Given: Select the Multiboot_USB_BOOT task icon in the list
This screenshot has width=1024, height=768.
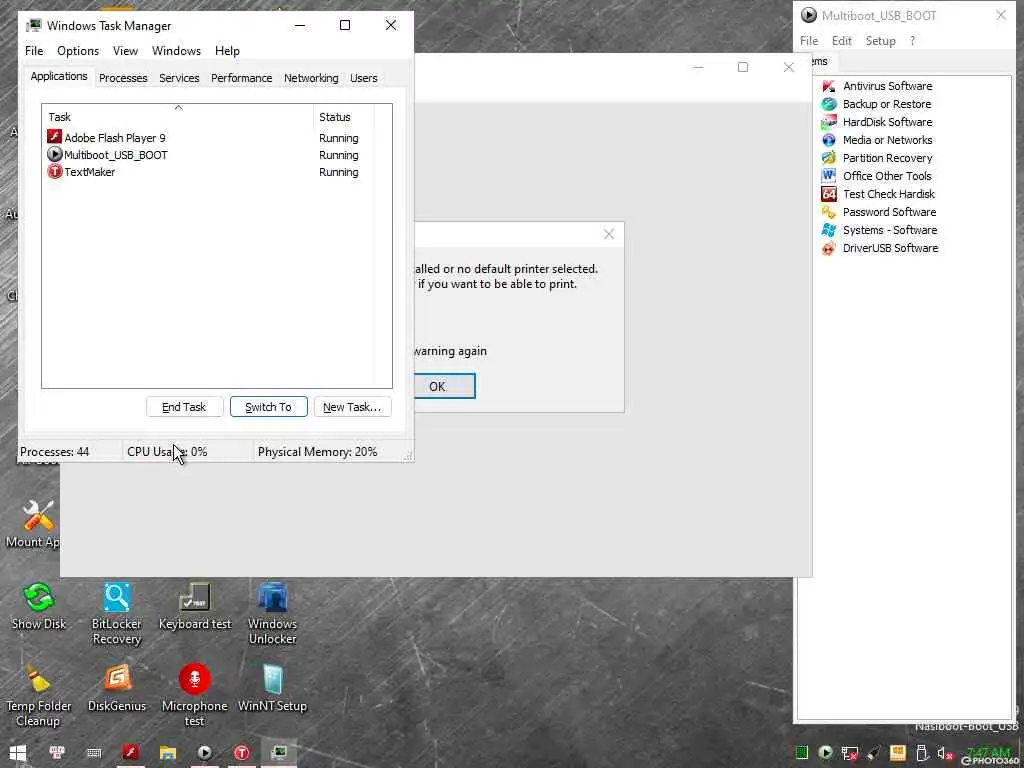Looking at the screenshot, I should 54,155.
